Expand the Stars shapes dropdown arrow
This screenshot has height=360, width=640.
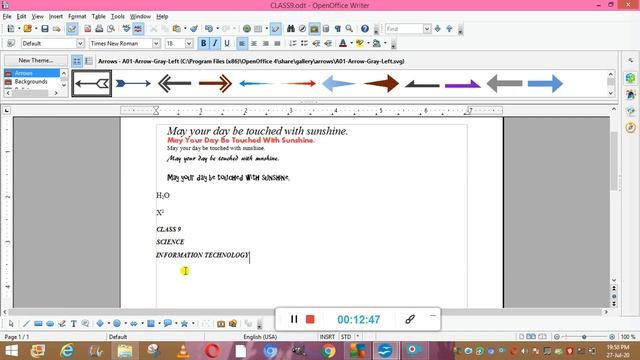(x=193, y=324)
